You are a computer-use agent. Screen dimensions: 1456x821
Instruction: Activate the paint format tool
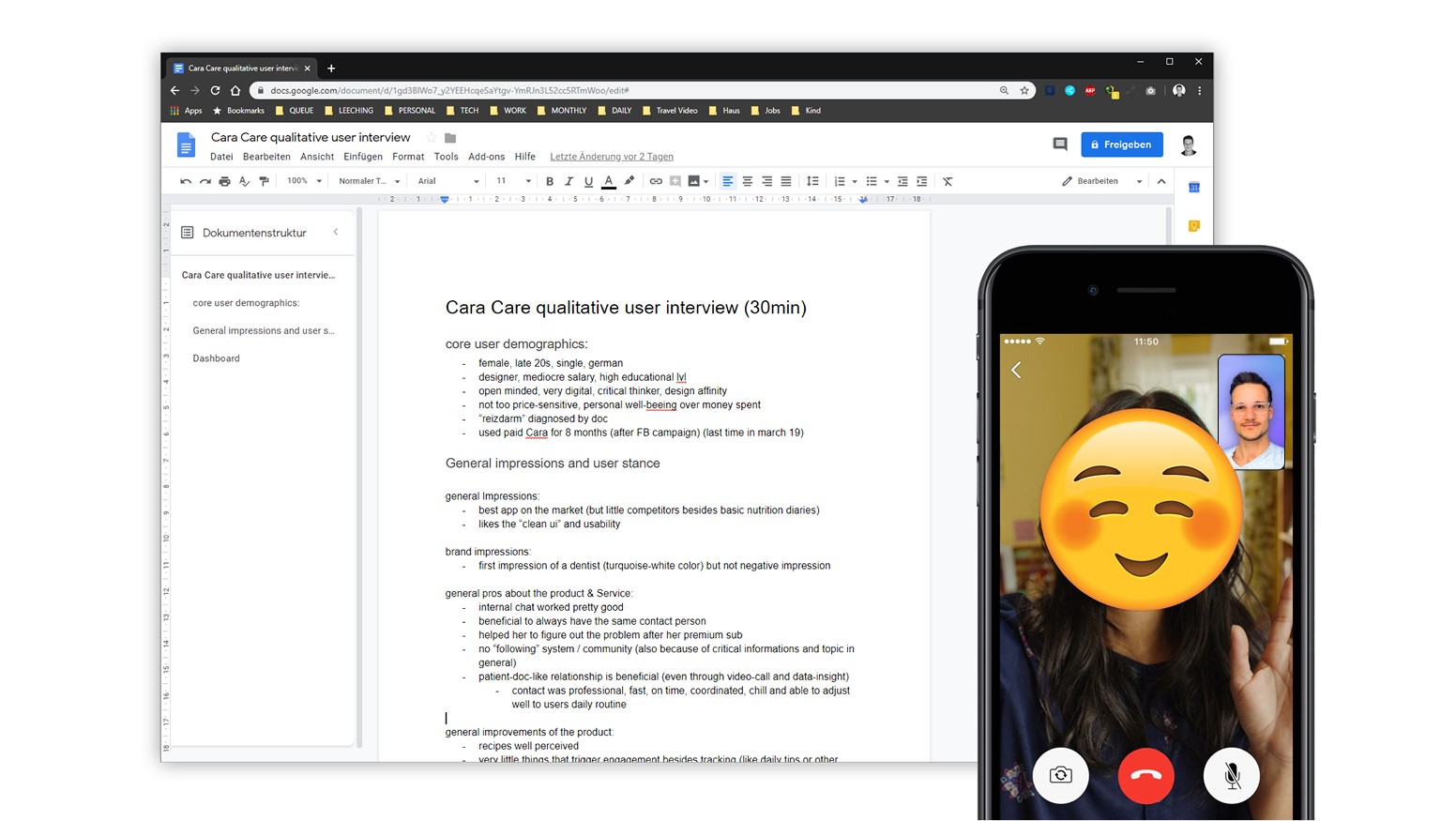(x=264, y=181)
